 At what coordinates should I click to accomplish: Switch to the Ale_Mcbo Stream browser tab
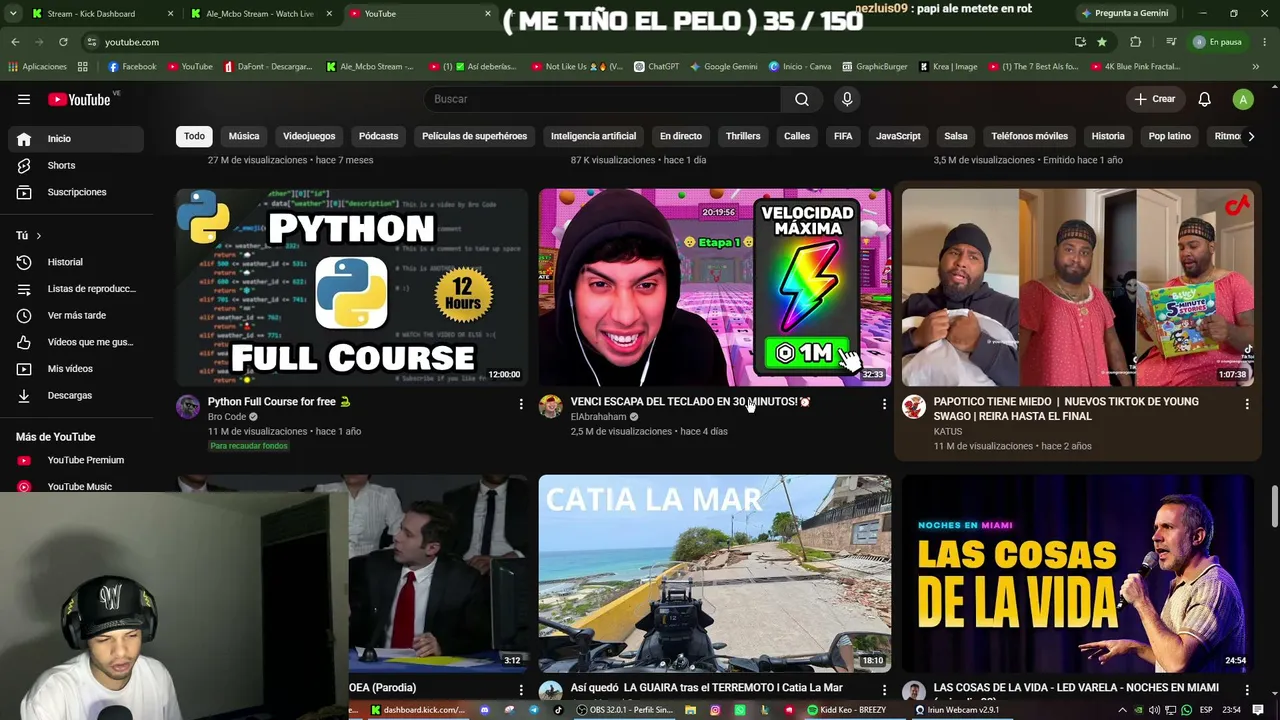[260, 14]
